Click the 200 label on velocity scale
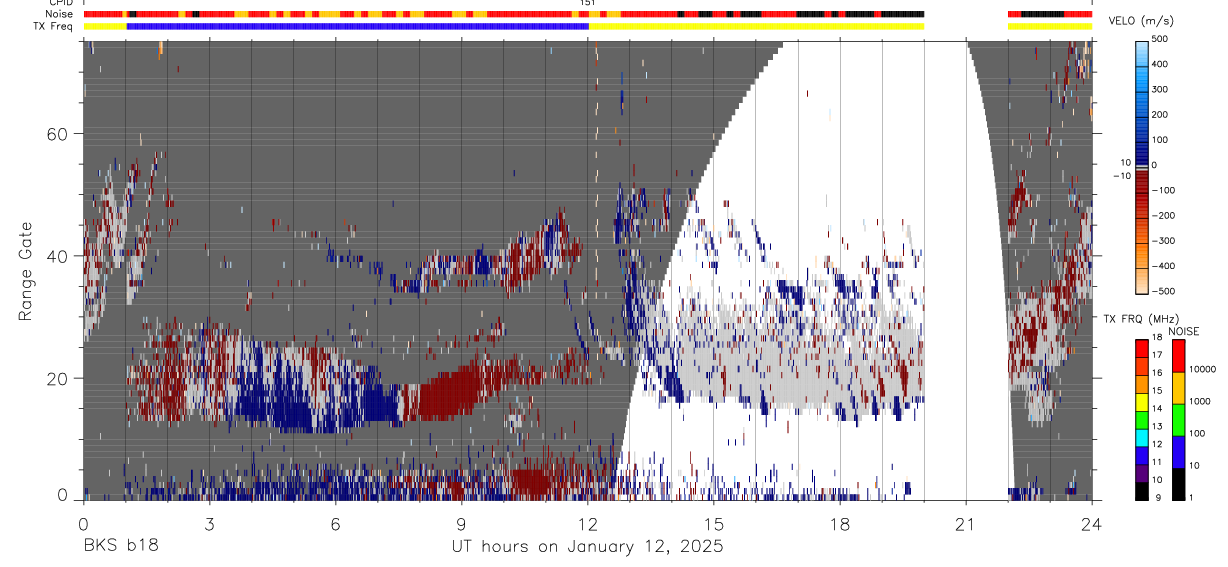Viewport: 1228px width, 567px height. [x=1161, y=115]
